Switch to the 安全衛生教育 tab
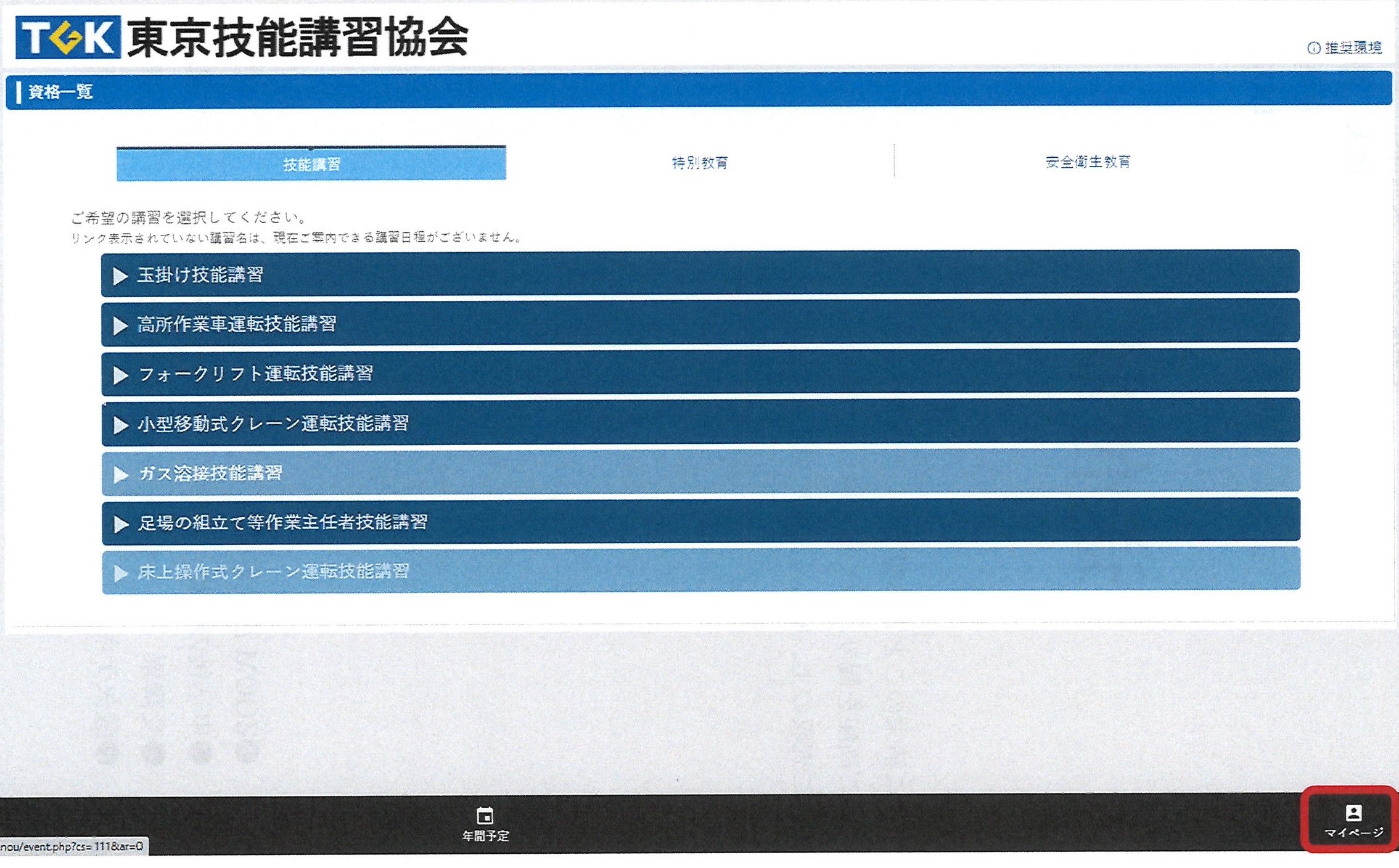1399x868 pixels. [x=1088, y=162]
